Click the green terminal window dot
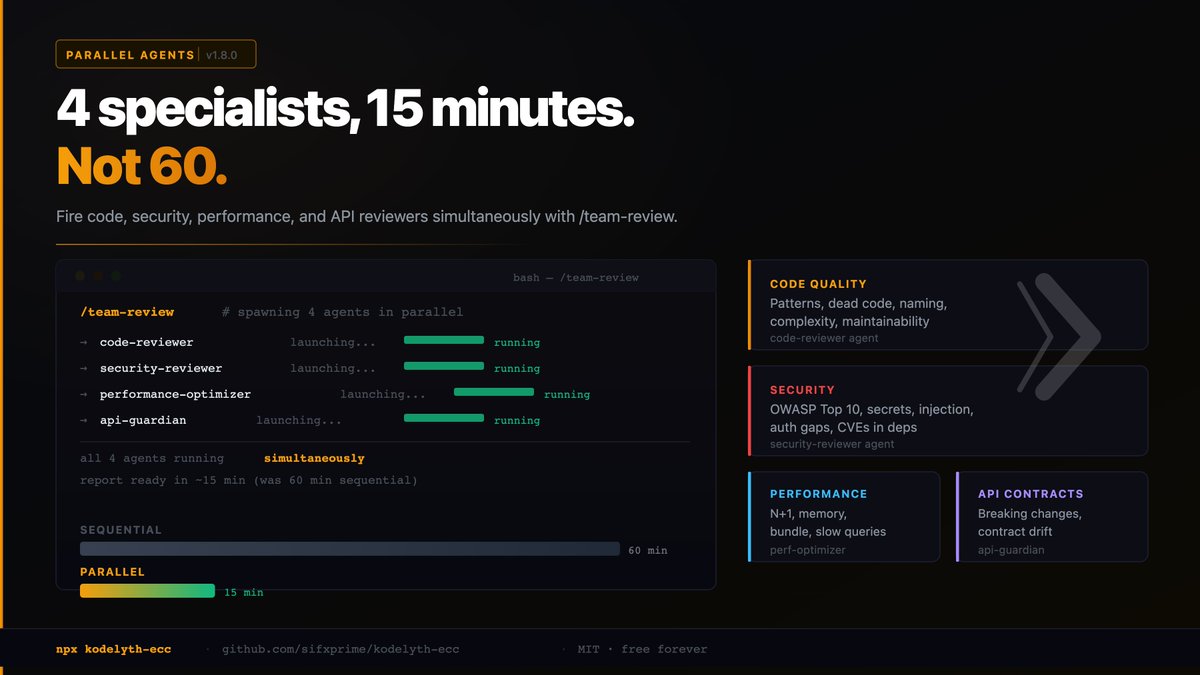The height and width of the screenshot is (675, 1200). click(x=116, y=276)
